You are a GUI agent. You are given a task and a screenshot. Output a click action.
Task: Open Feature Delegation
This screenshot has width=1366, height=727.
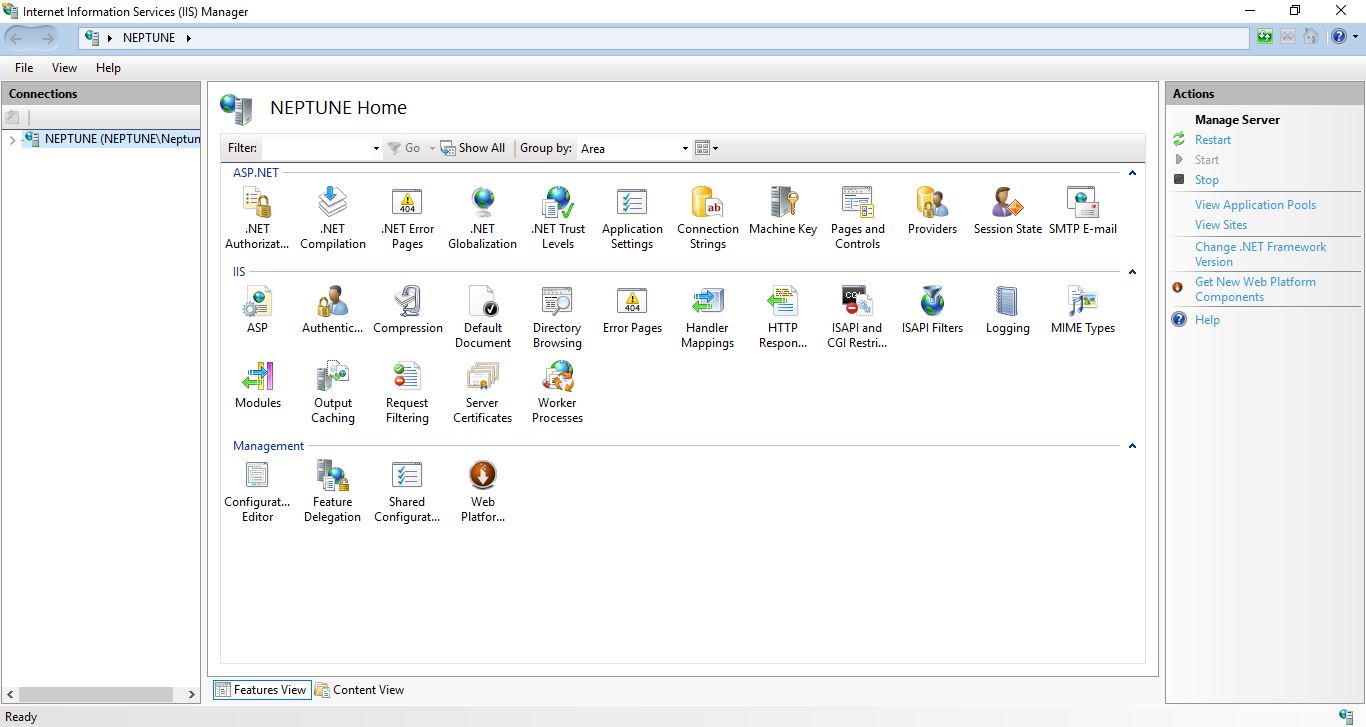click(333, 491)
